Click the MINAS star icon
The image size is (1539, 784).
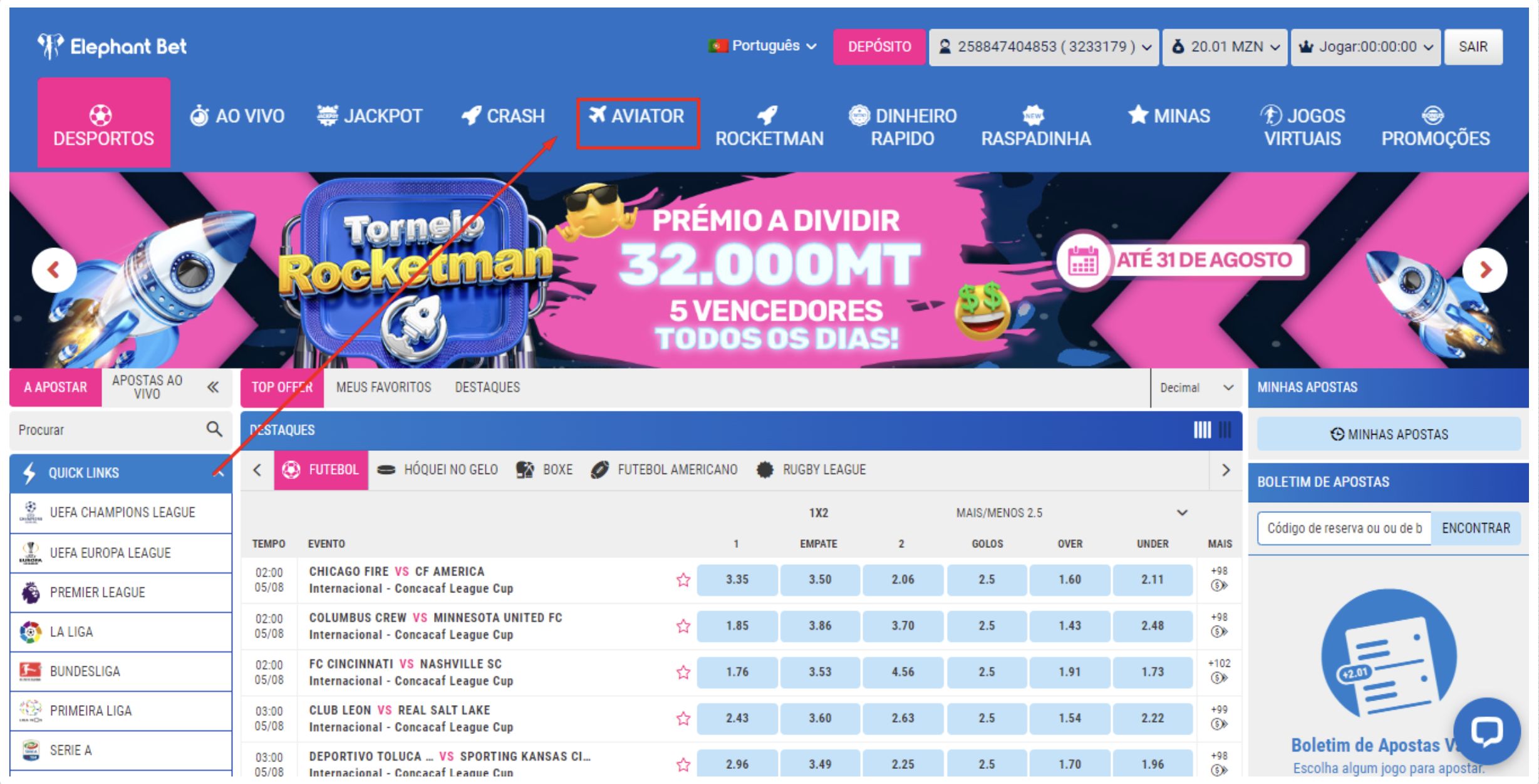pyautogui.click(x=1138, y=115)
